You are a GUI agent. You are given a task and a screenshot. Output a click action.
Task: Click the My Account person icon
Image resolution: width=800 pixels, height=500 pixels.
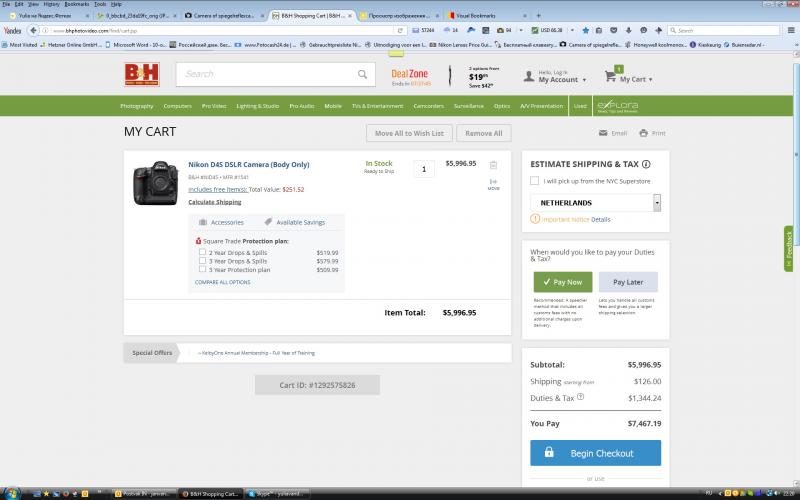(x=529, y=77)
